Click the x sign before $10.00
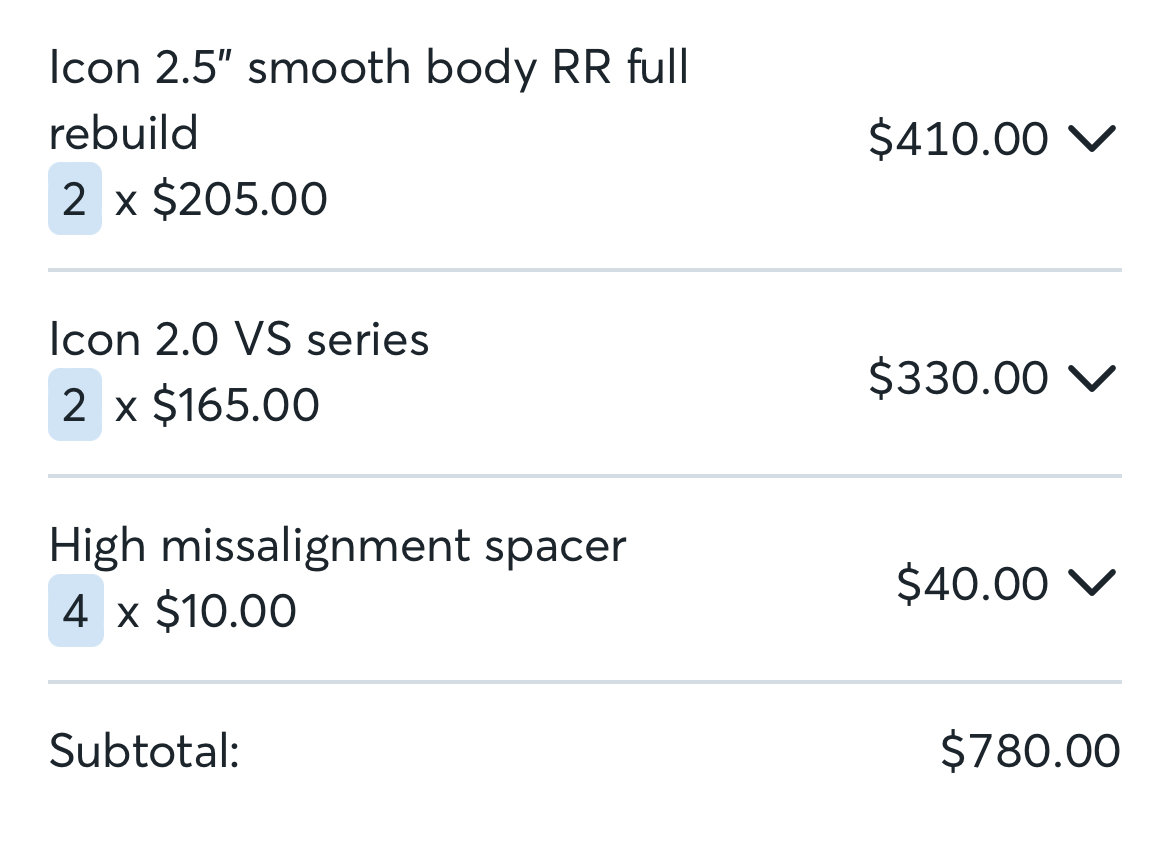 pos(128,615)
